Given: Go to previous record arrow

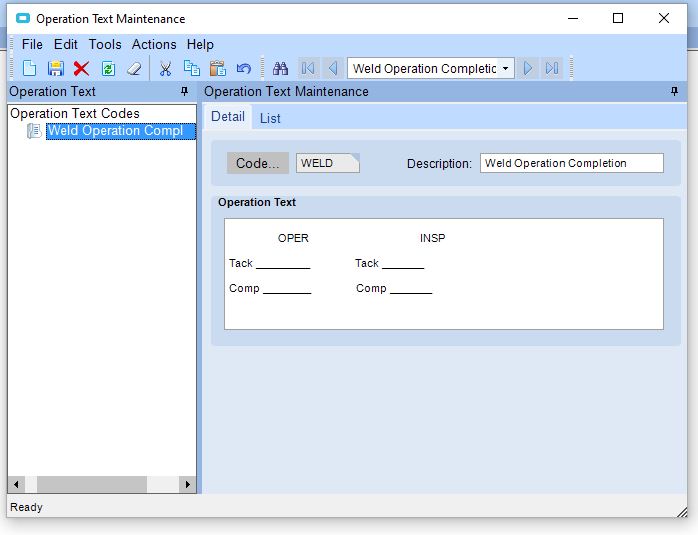Looking at the screenshot, I should pyautogui.click(x=333, y=68).
